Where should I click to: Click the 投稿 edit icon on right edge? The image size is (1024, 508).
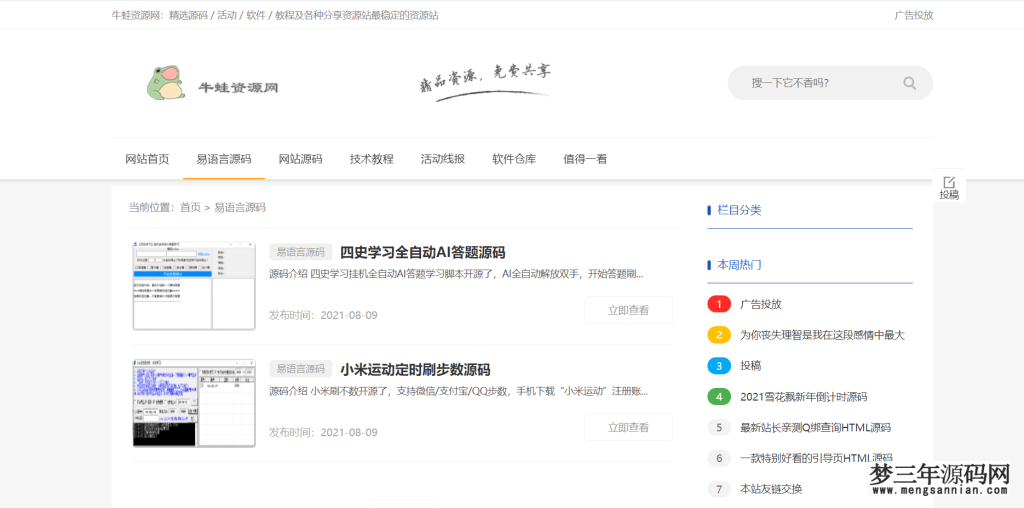coord(949,182)
